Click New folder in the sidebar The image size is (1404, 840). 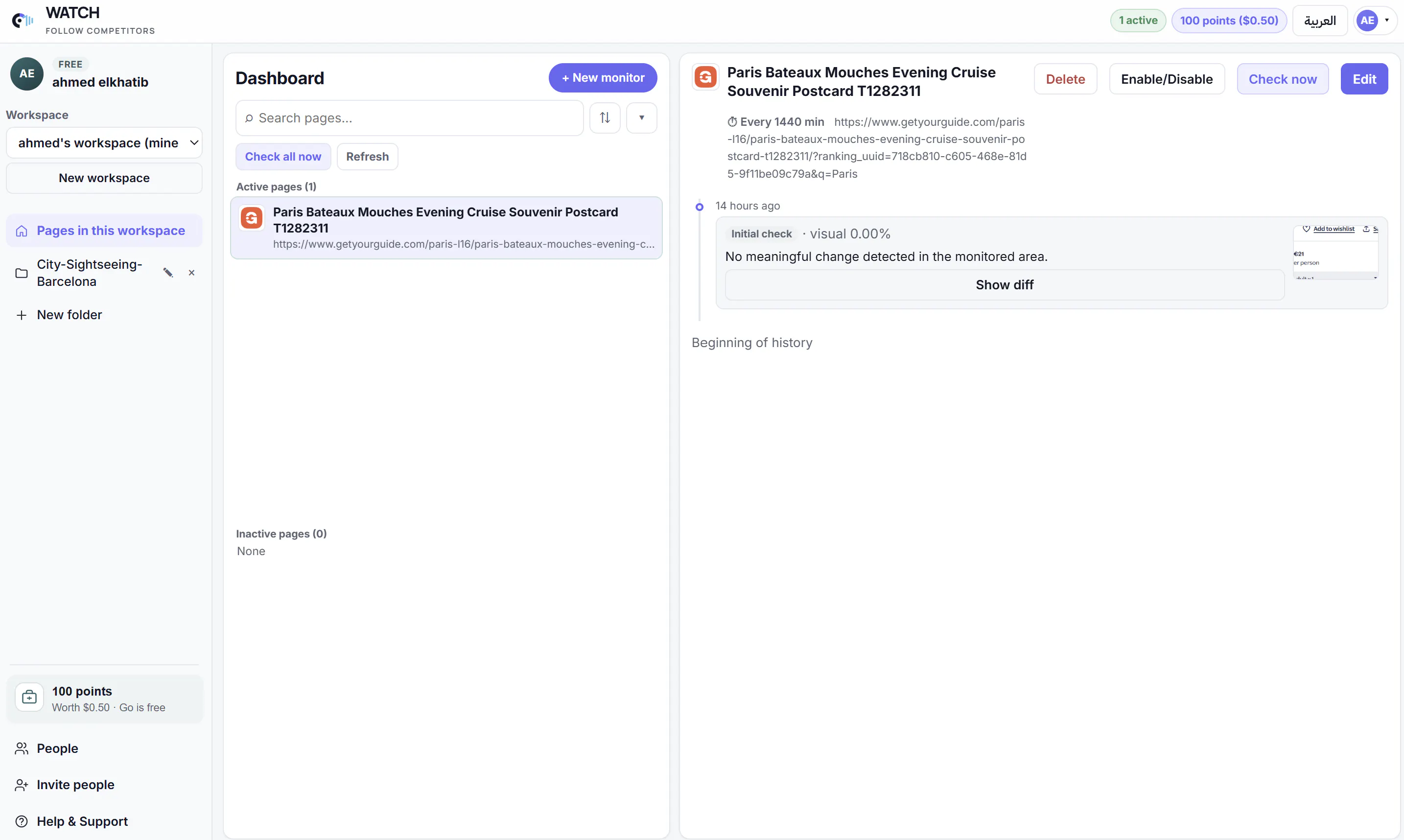click(x=69, y=315)
